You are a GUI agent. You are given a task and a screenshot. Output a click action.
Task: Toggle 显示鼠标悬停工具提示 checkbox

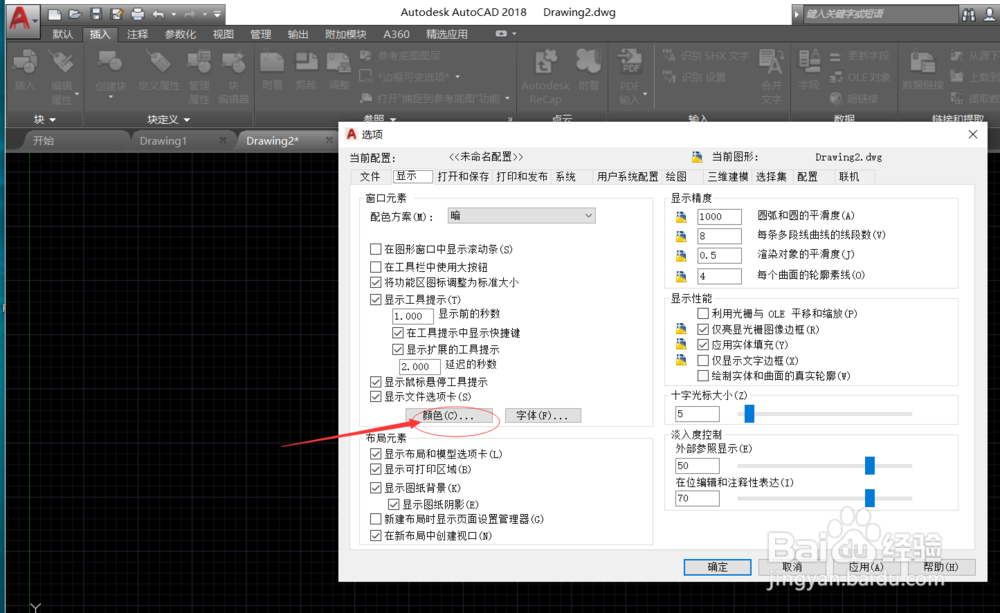click(x=376, y=381)
